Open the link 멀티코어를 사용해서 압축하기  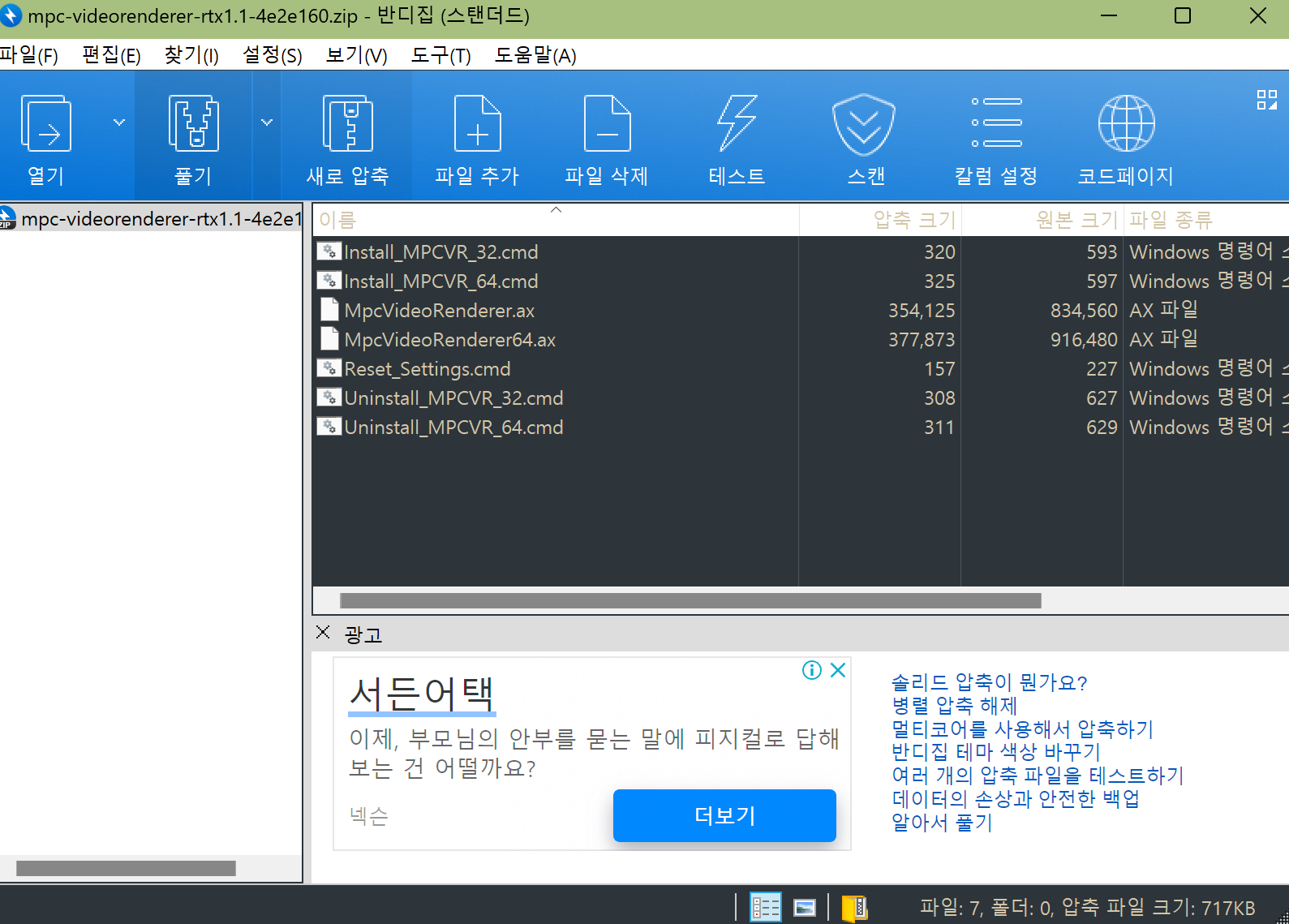pos(1022,729)
